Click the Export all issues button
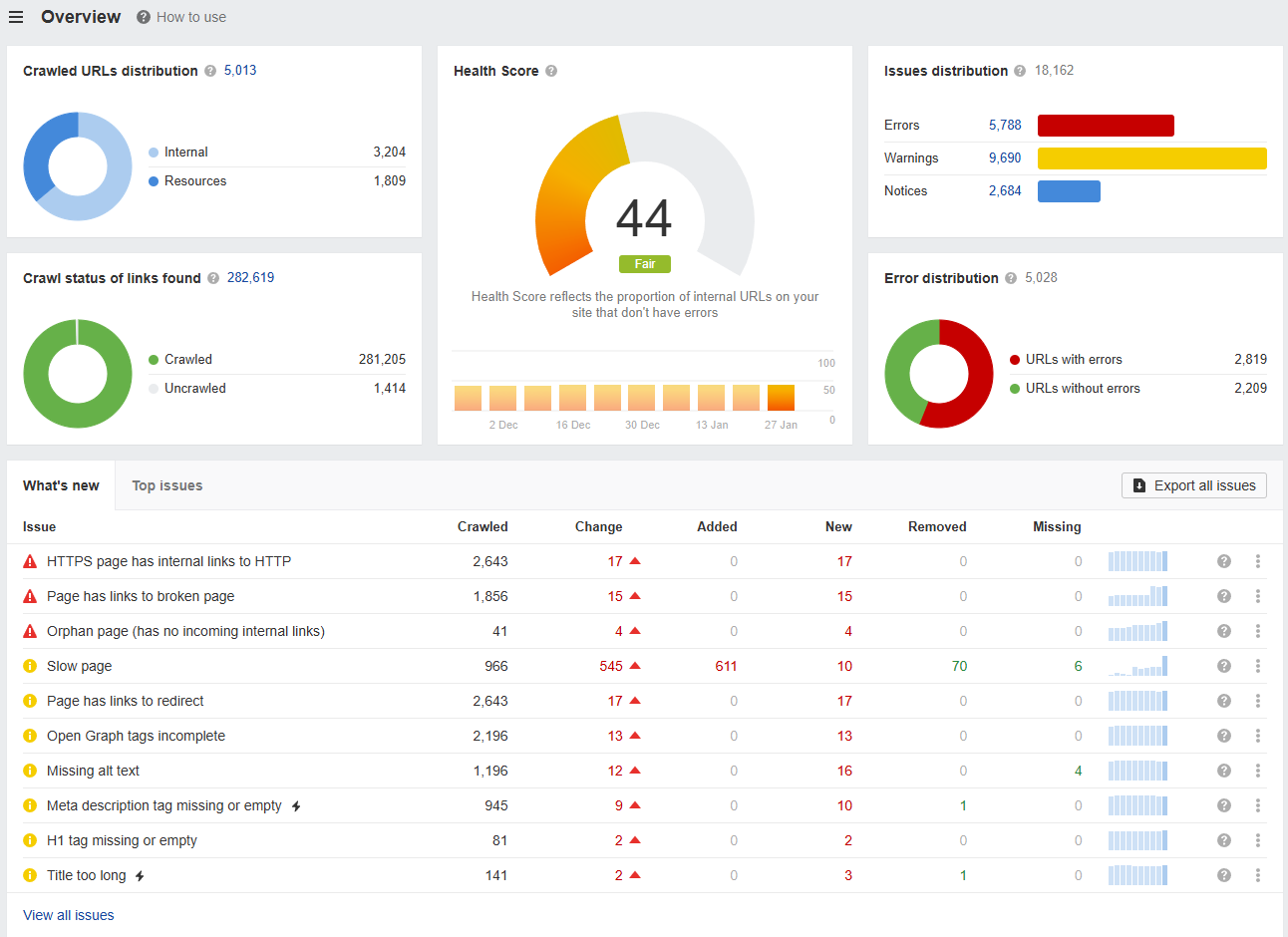The image size is (1288, 937). [x=1194, y=485]
